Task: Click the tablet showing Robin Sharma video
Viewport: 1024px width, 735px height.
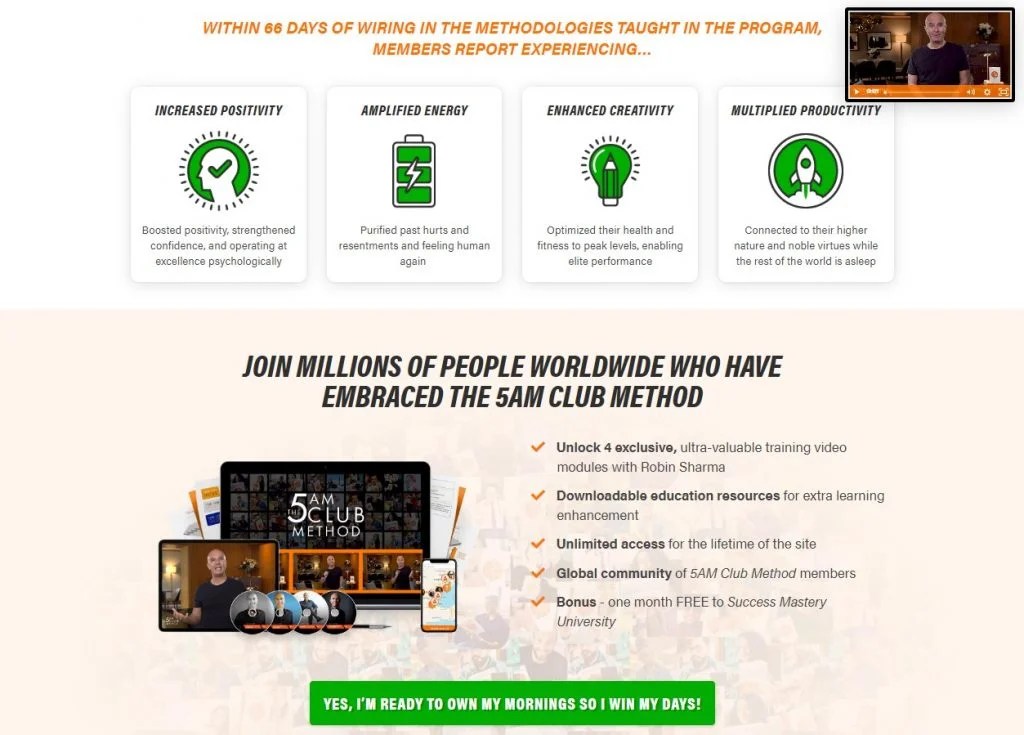Action: (219, 585)
